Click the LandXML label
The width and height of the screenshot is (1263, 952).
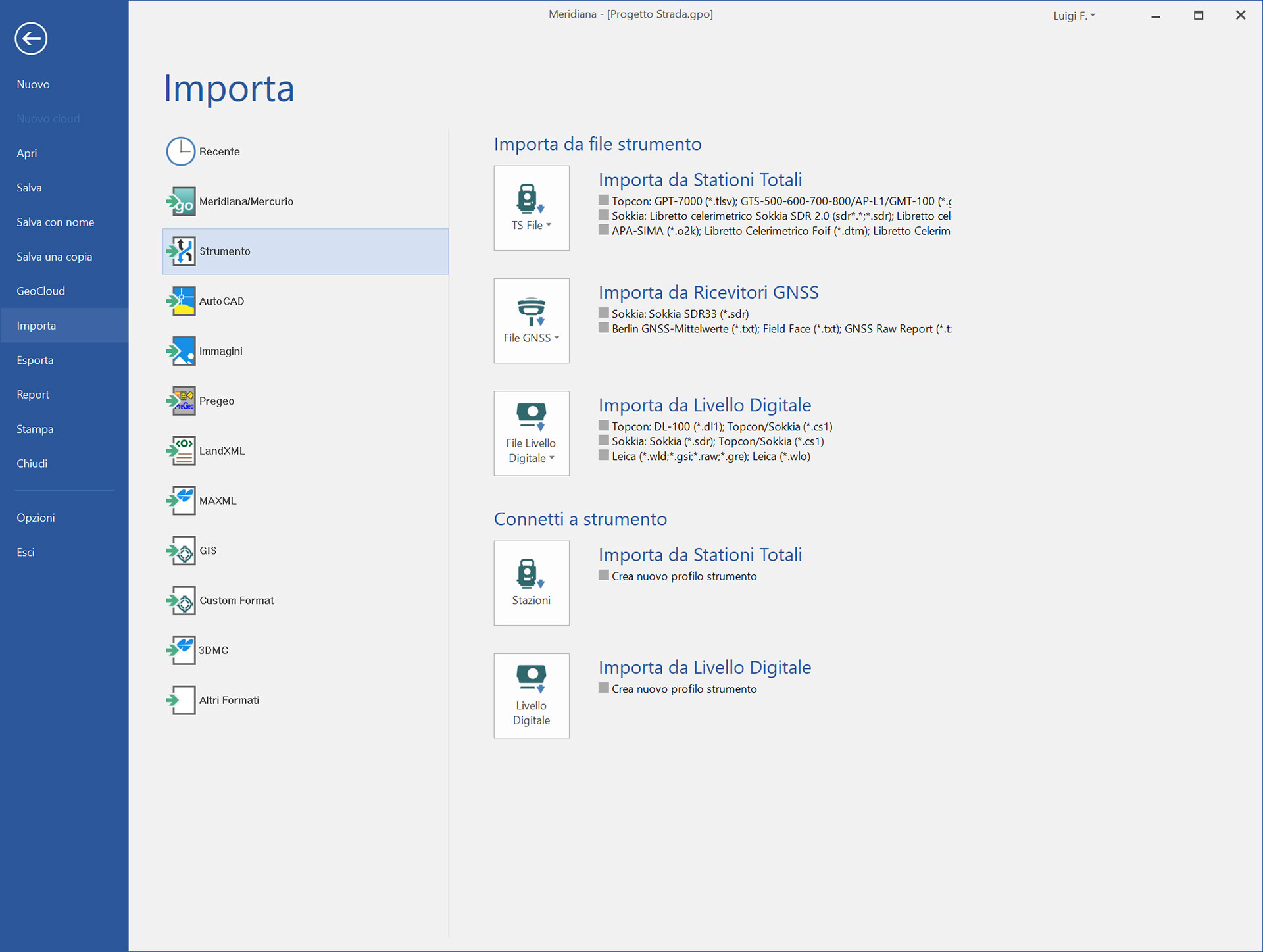point(222,451)
